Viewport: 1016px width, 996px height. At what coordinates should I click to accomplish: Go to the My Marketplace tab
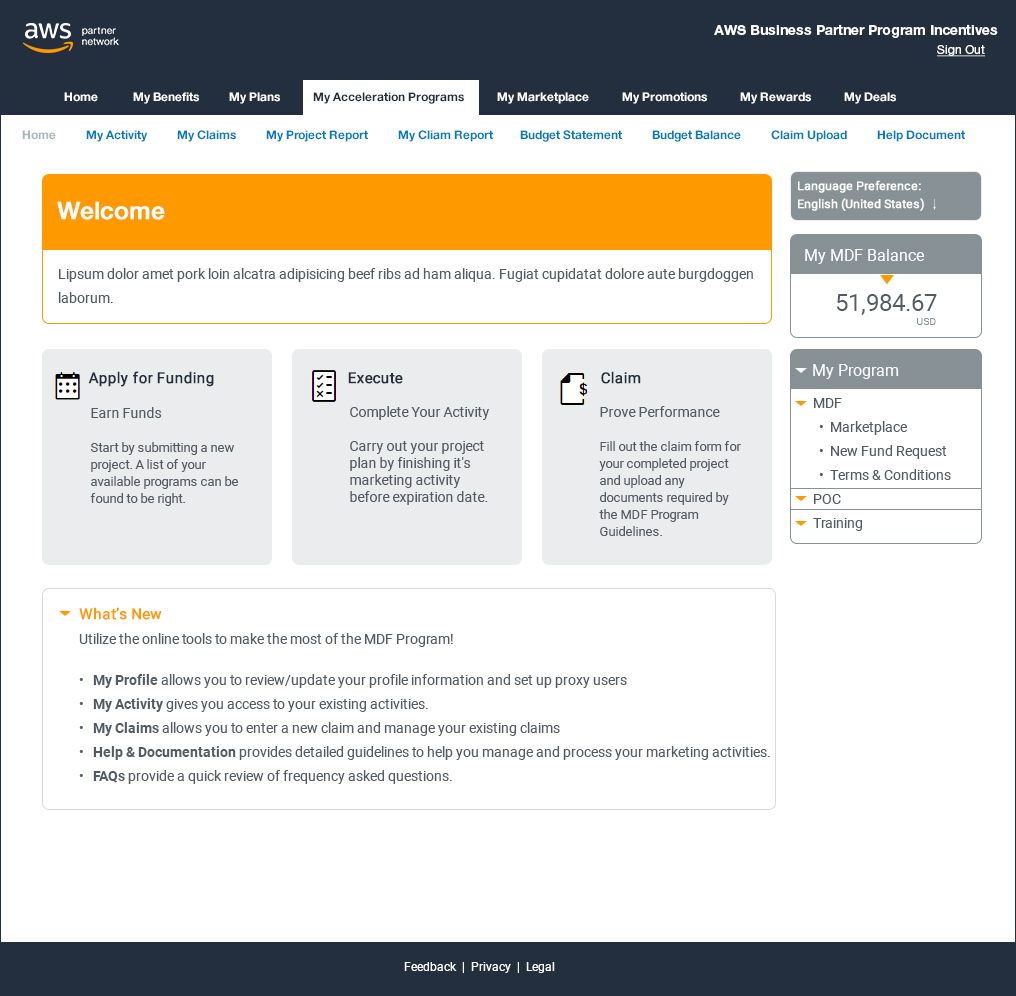pyautogui.click(x=543, y=97)
